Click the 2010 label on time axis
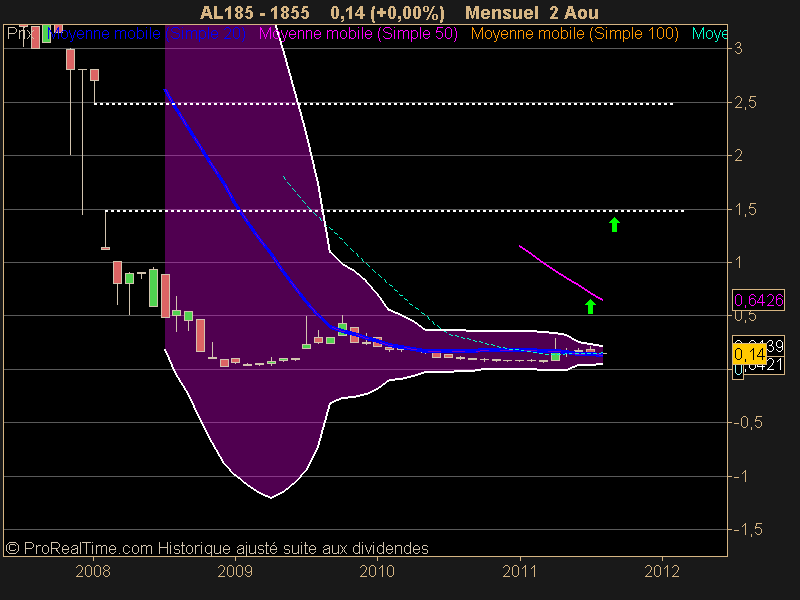Screen dimensions: 800x600 377,571
